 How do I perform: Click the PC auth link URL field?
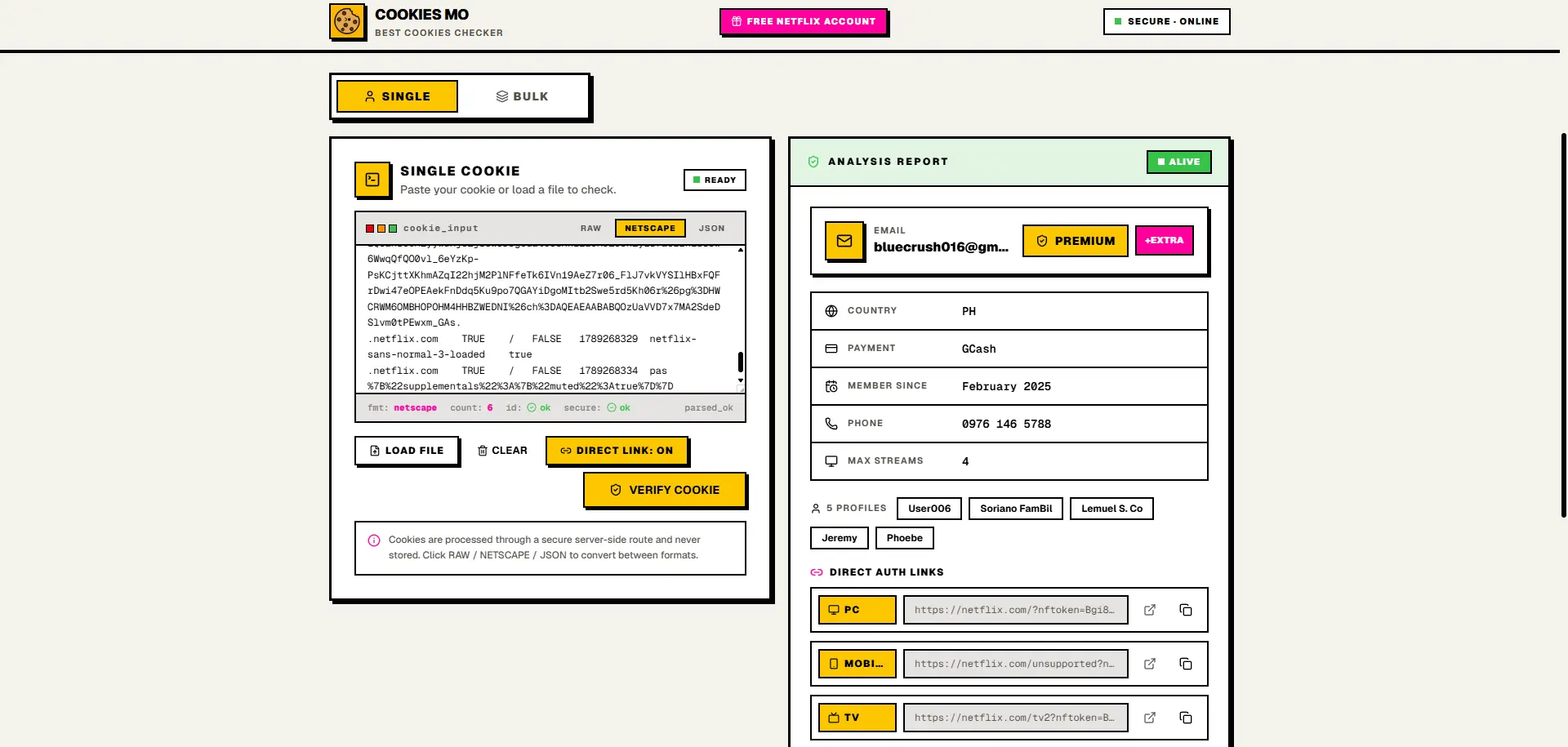click(x=1016, y=610)
